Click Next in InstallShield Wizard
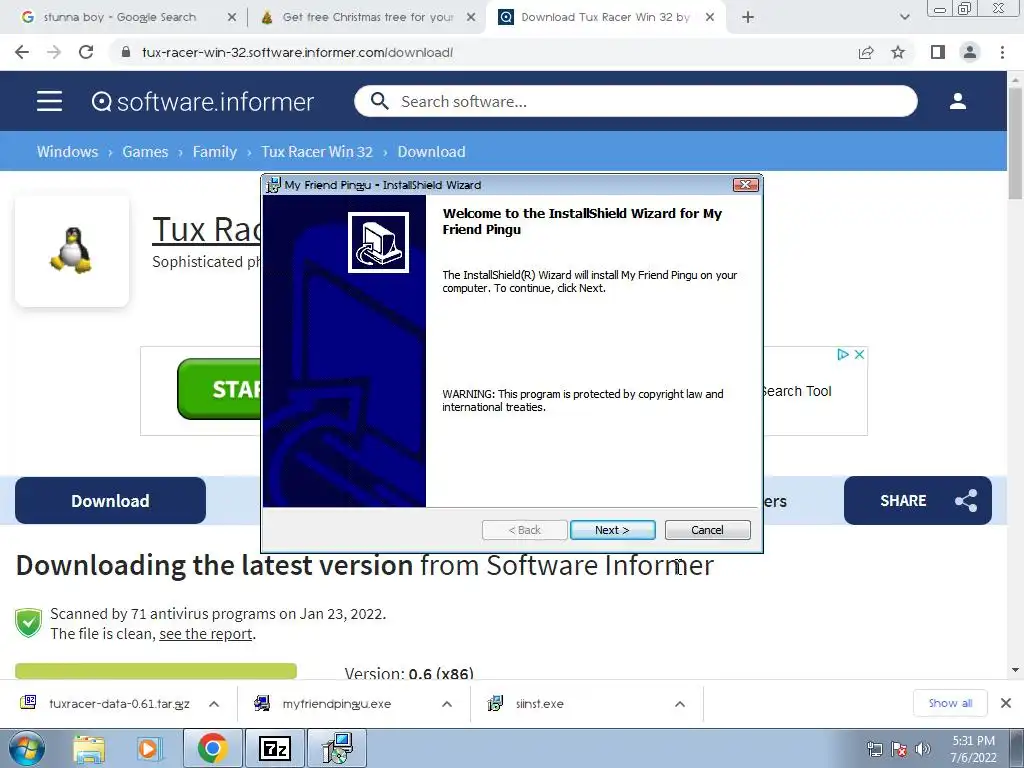 point(612,530)
